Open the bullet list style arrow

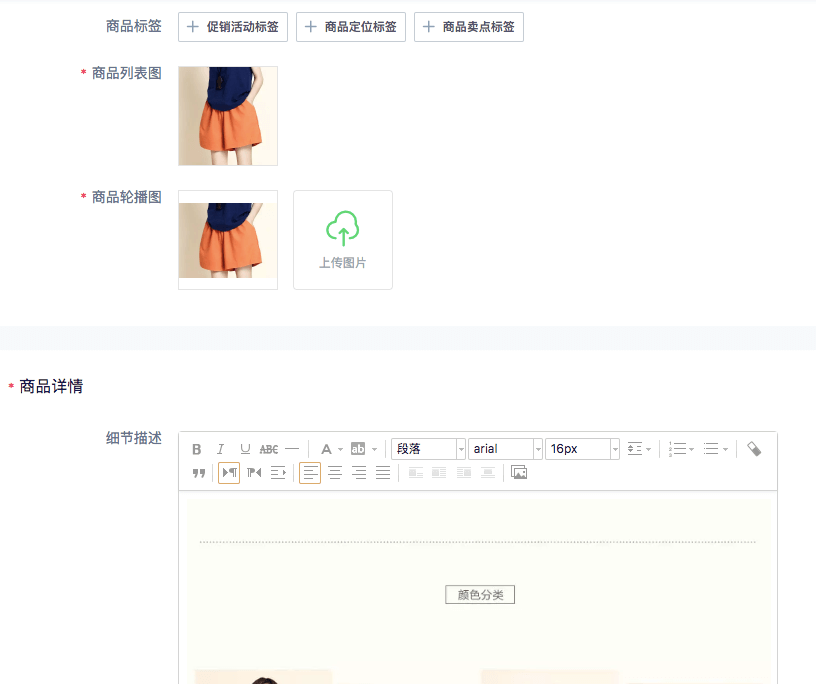tap(725, 449)
